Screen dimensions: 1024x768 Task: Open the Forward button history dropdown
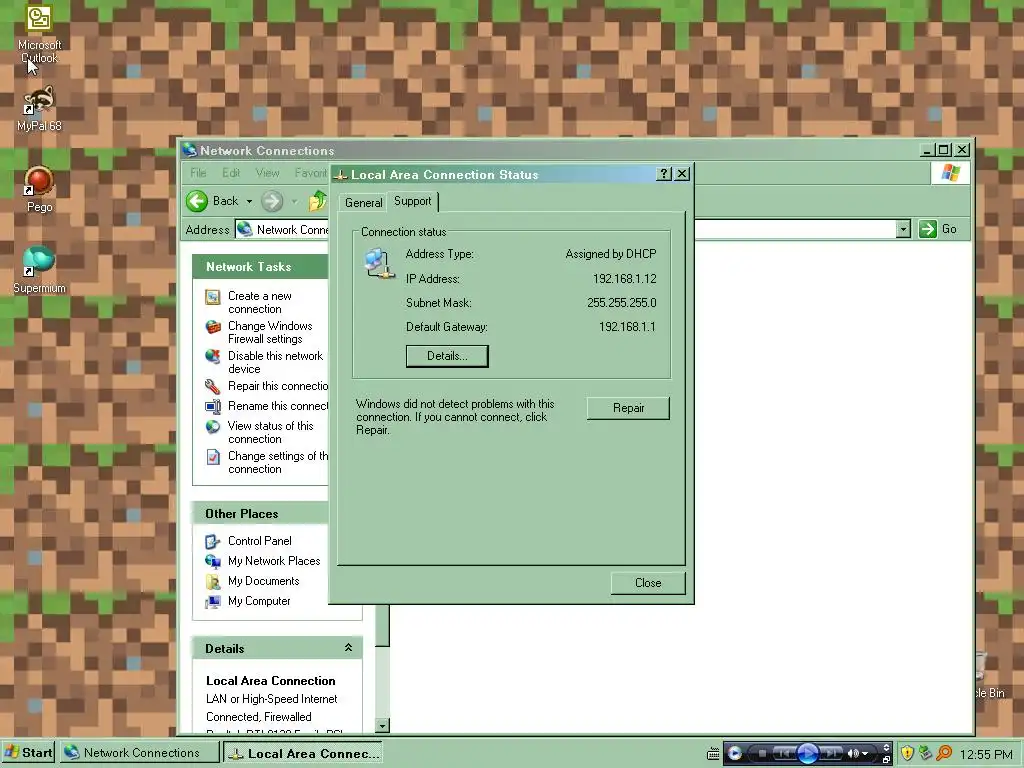[x=295, y=201]
